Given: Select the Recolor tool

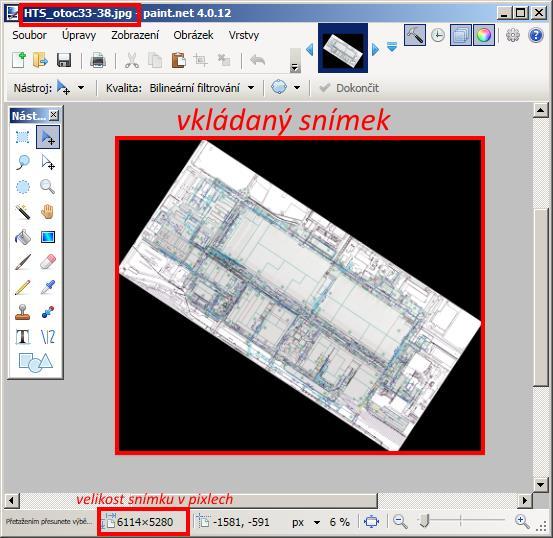Looking at the screenshot, I should [48, 312].
